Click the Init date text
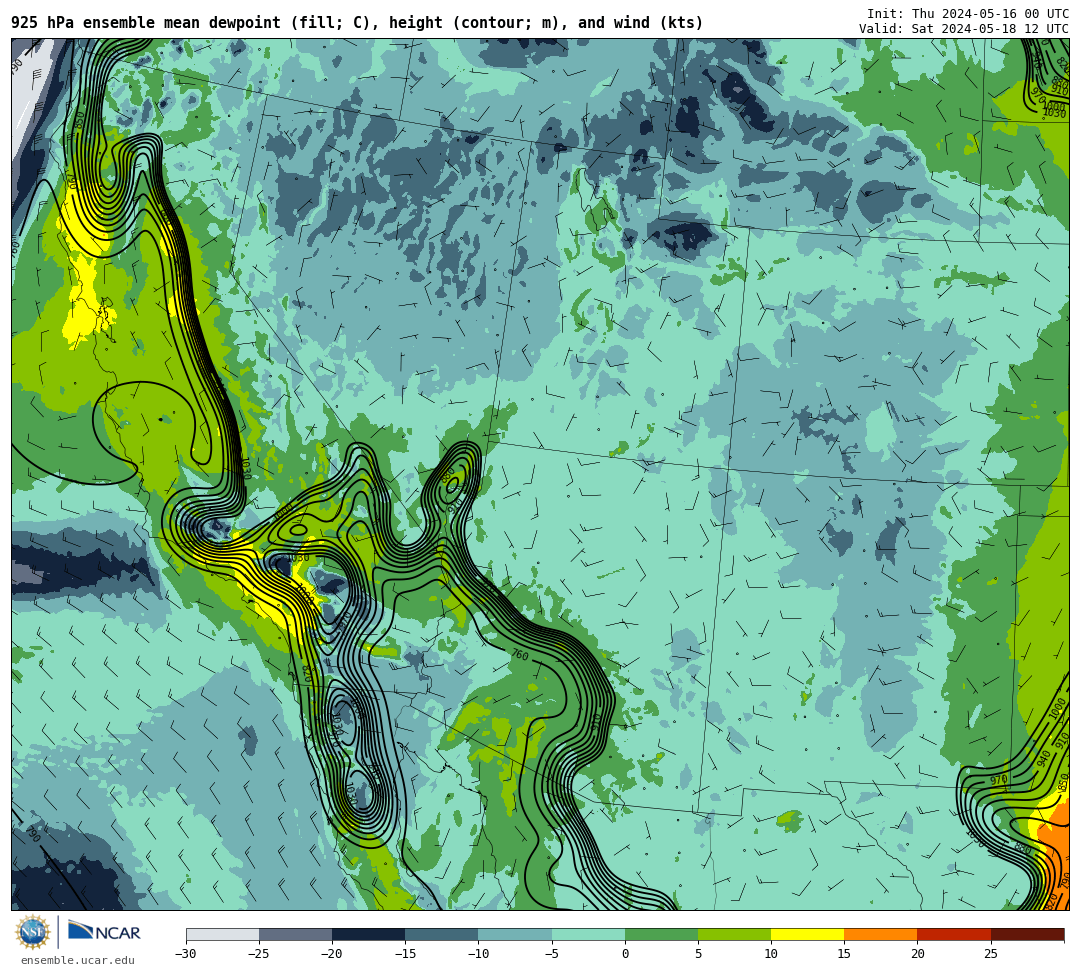This screenshot has width=1080, height=973. coord(968,14)
